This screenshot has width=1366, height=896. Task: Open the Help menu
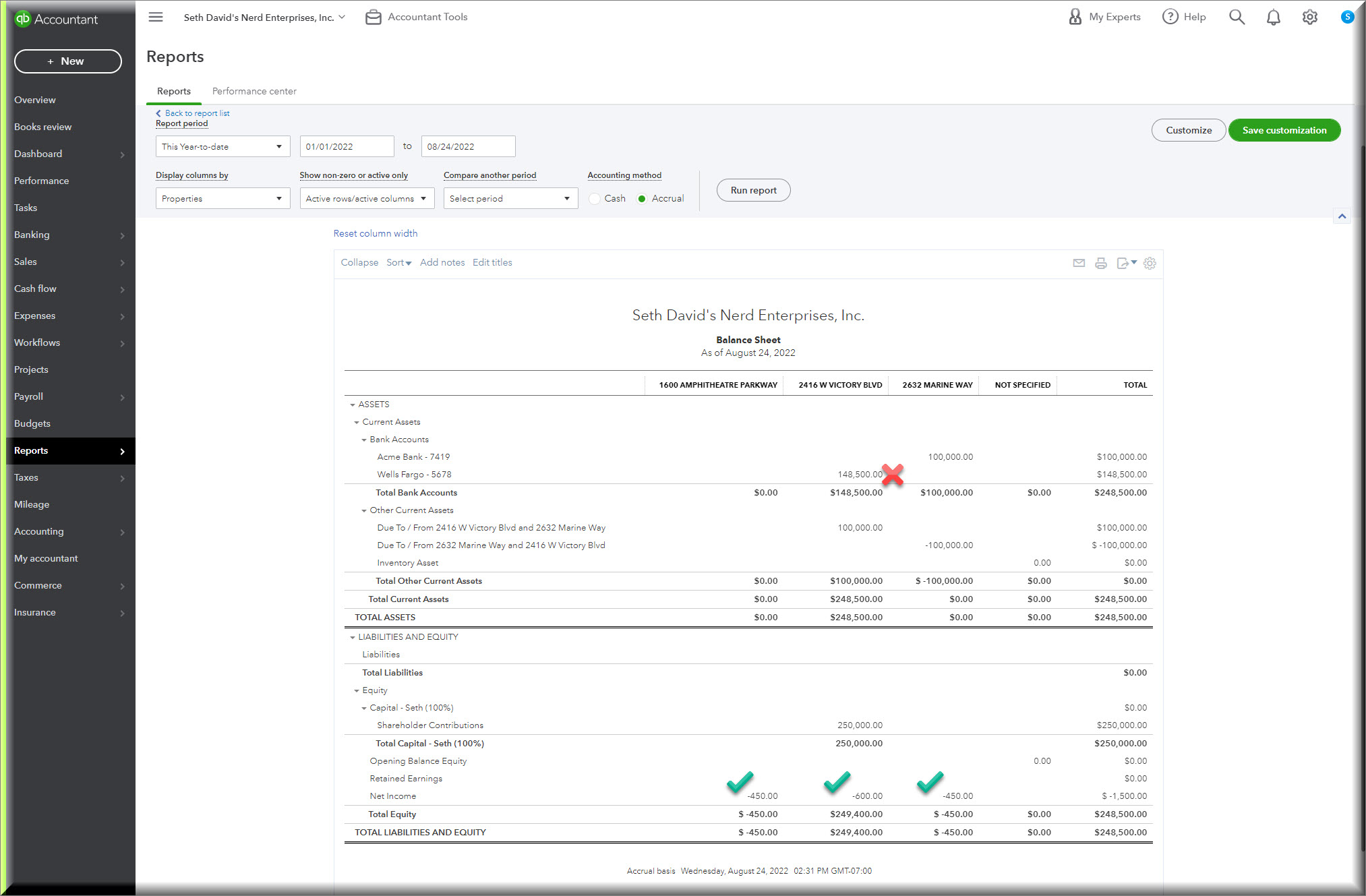pos(1185,17)
